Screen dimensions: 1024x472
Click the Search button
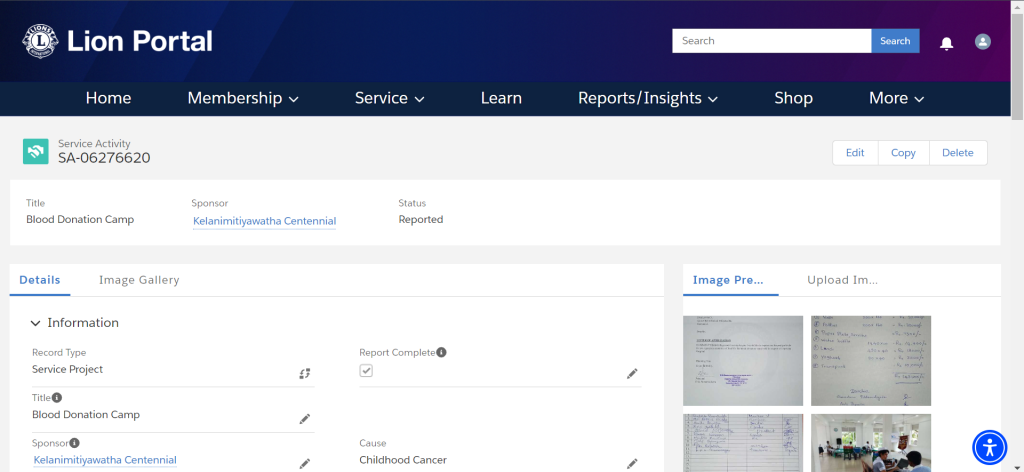[x=895, y=40]
